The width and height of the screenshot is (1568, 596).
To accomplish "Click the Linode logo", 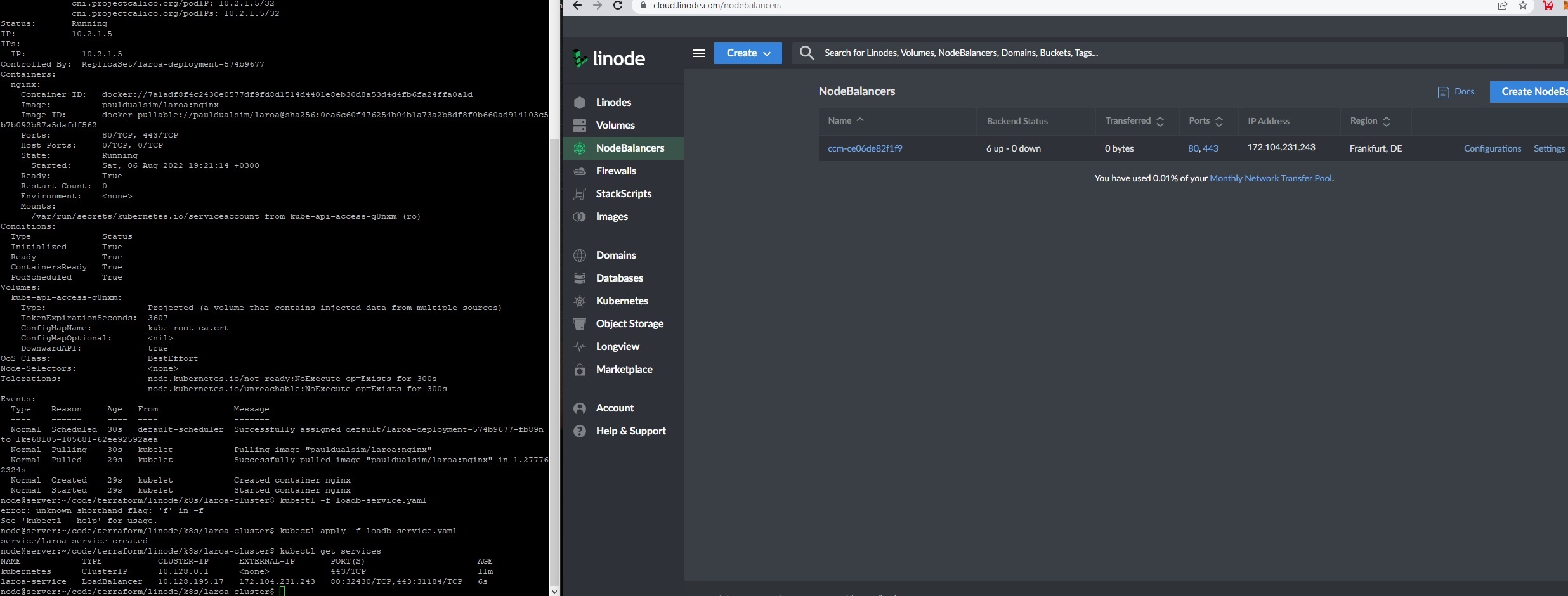I will (608, 58).
